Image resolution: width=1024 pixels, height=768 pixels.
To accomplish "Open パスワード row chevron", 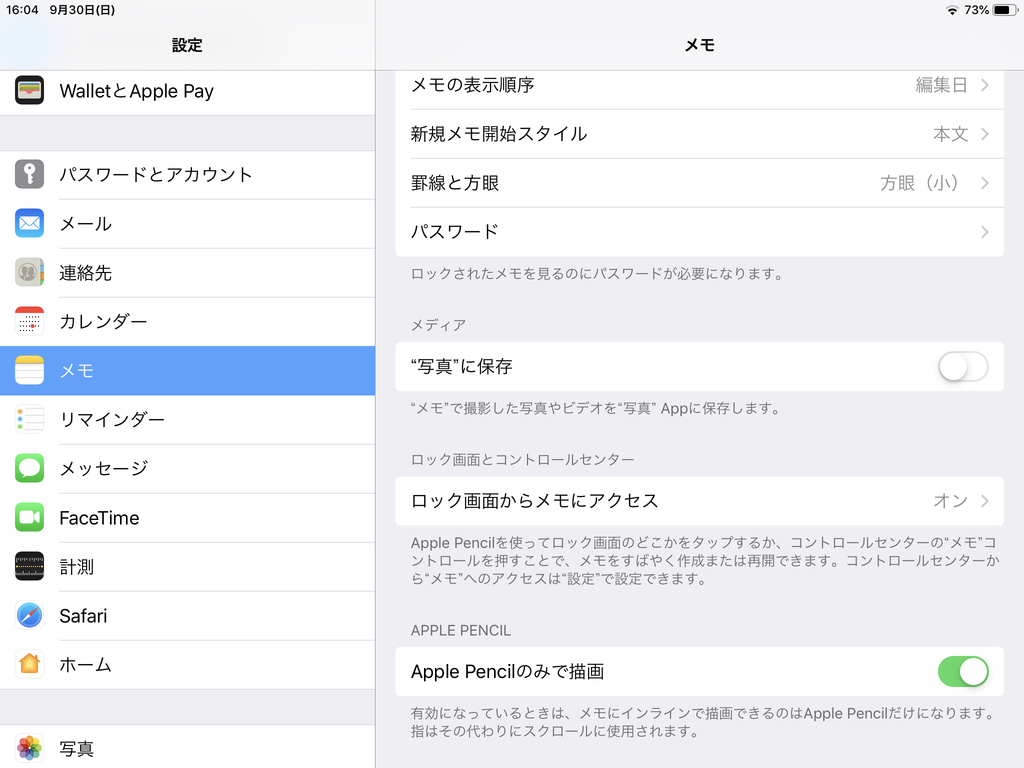I will point(985,232).
